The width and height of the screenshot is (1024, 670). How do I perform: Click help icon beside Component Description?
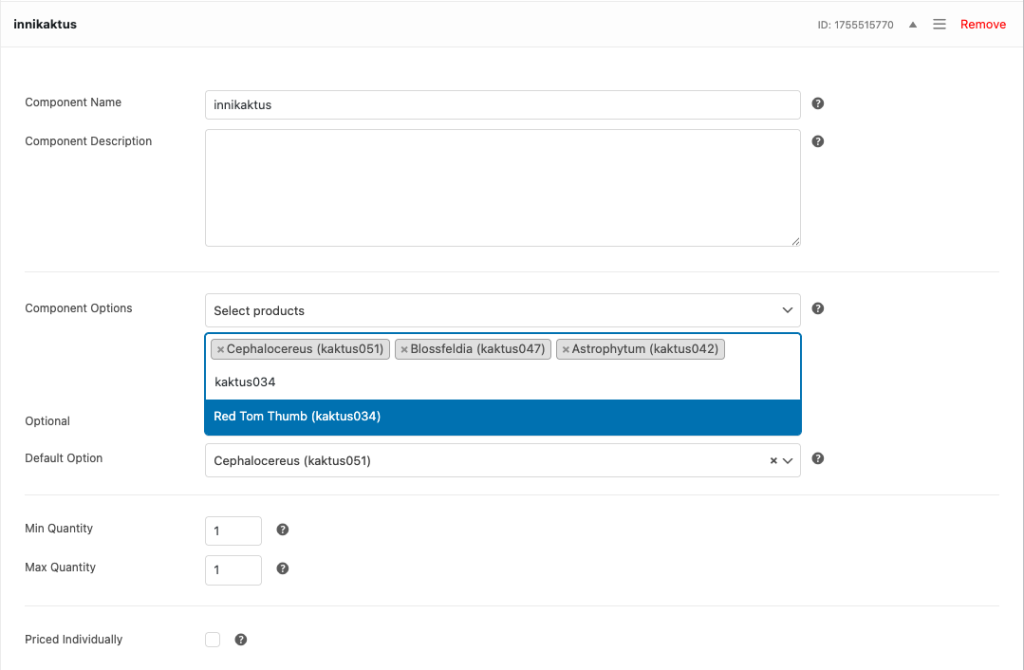pyautogui.click(x=818, y=142)
